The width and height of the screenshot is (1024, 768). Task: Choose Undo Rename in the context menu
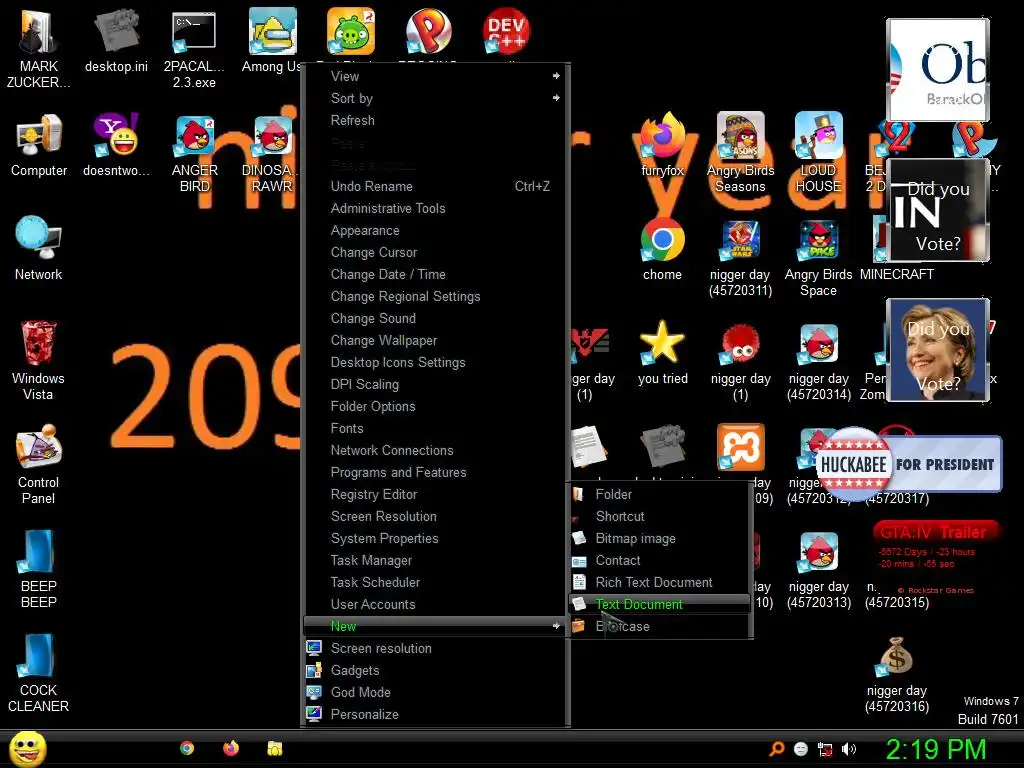point(435,186)
